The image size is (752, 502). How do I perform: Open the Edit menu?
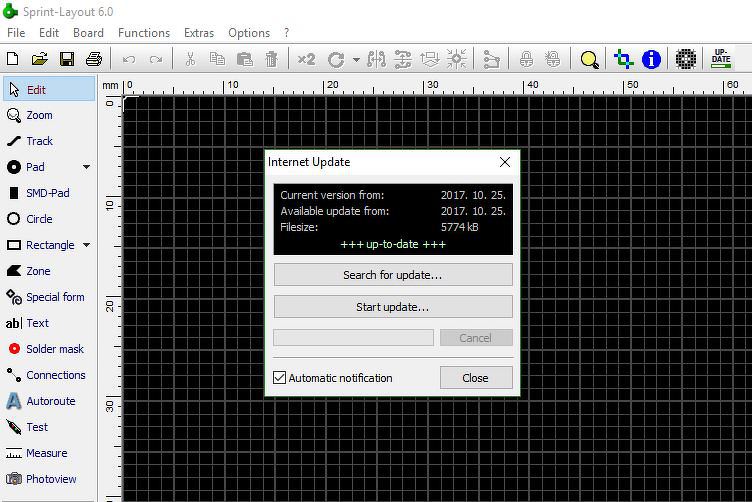click(49, 33)
